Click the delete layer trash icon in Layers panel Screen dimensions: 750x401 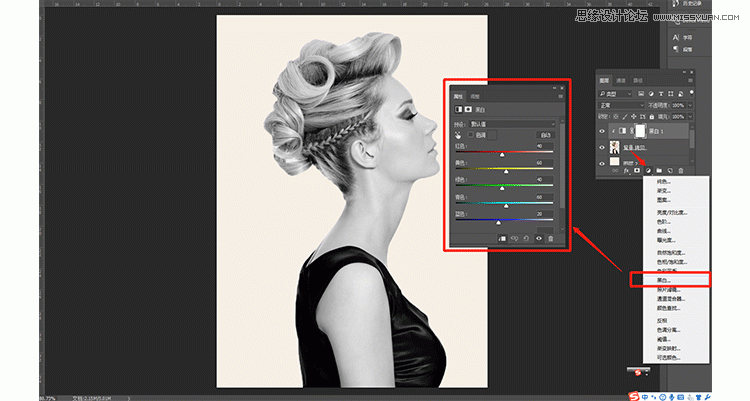coord(681,171)
